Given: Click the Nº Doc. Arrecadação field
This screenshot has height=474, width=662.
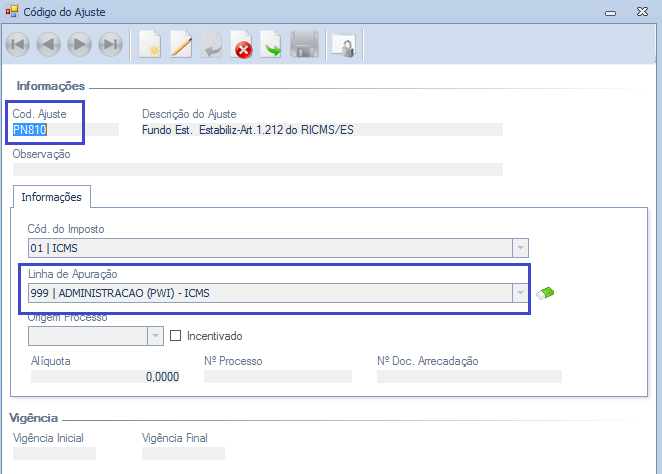Looking at the screenshot, I should pyautogui.click(x=469, y=376).
